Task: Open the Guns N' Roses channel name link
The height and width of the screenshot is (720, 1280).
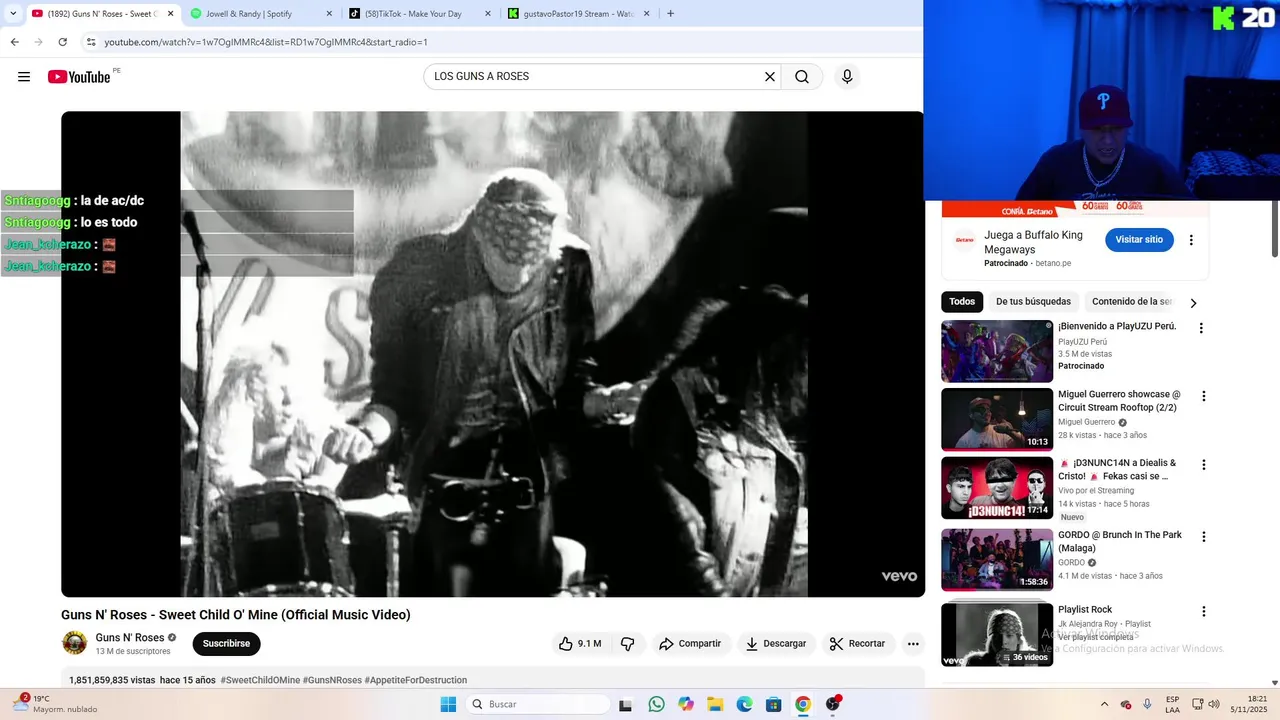Action: tap(130, 638)
